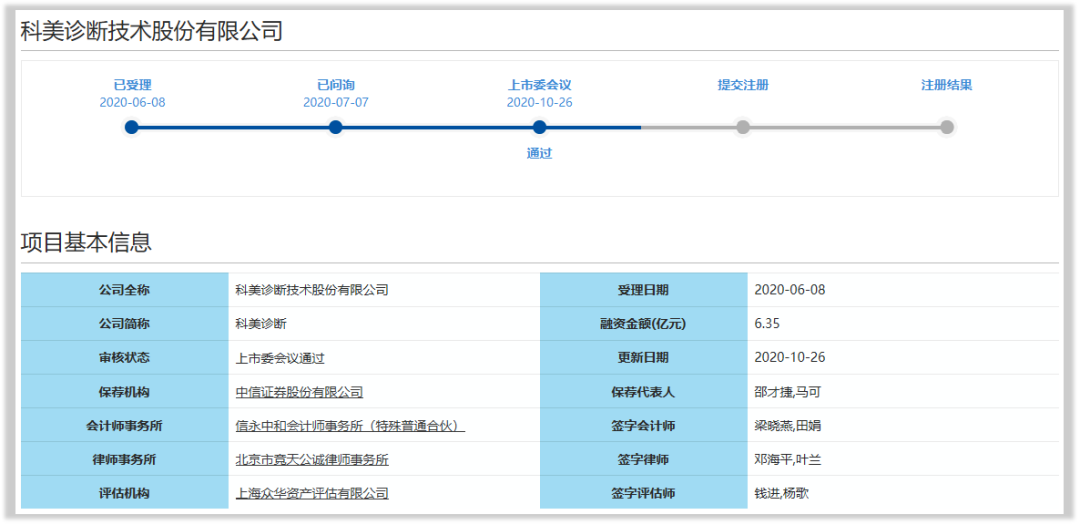Open the 信永中和会计师事务所 link
1080x525 pixels.
tap(350, 426)
